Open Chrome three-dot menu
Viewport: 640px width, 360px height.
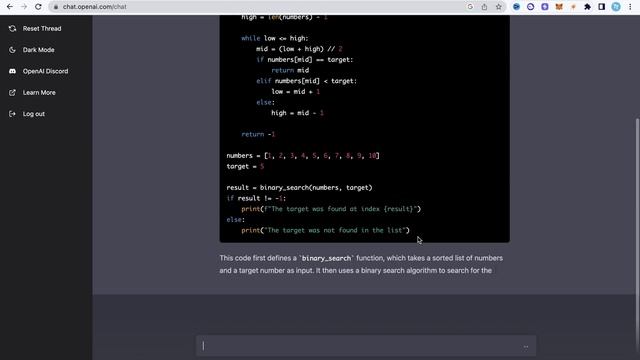click(630, 7)
